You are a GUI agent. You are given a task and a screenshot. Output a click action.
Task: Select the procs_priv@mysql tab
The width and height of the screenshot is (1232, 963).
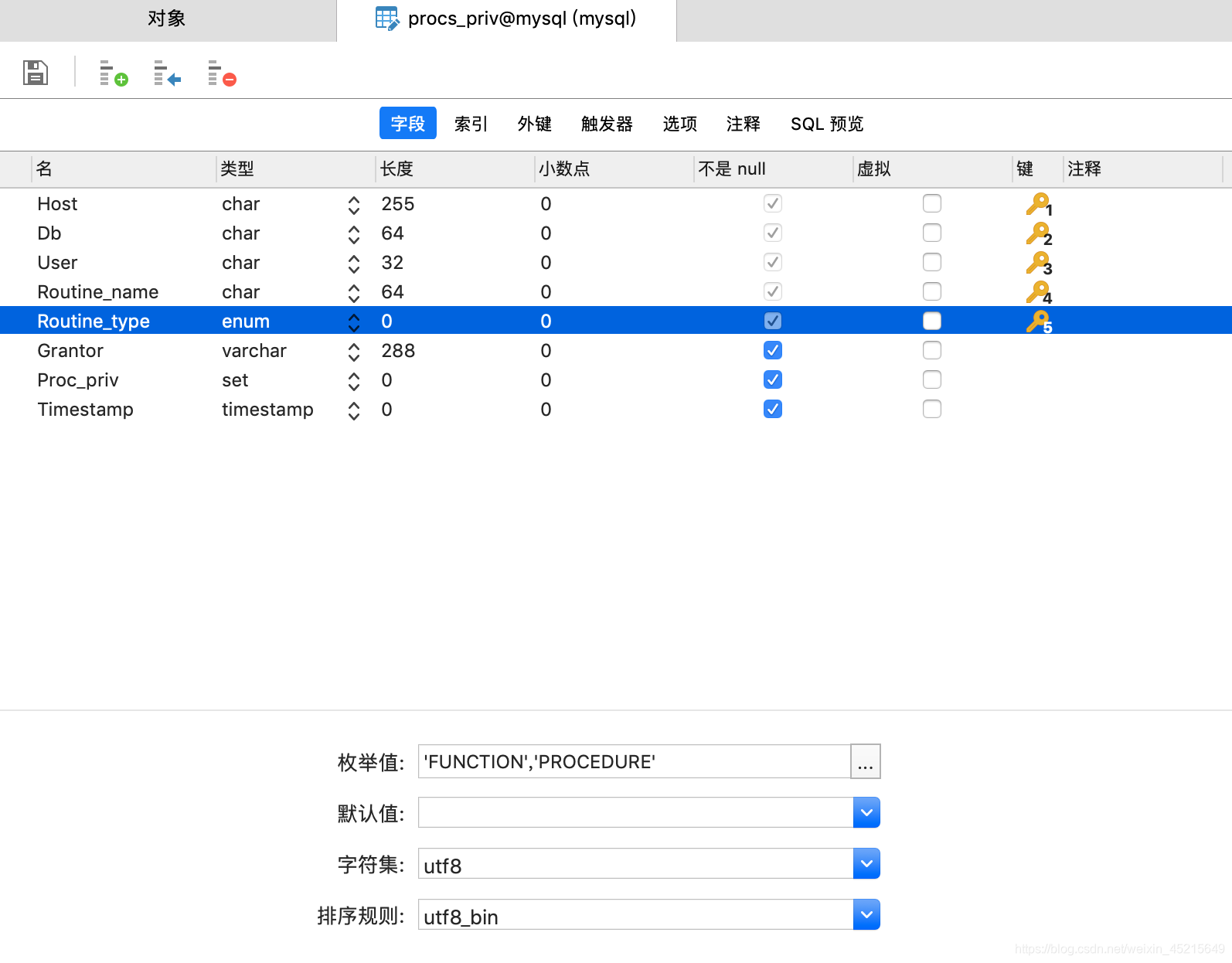(506, 19)
